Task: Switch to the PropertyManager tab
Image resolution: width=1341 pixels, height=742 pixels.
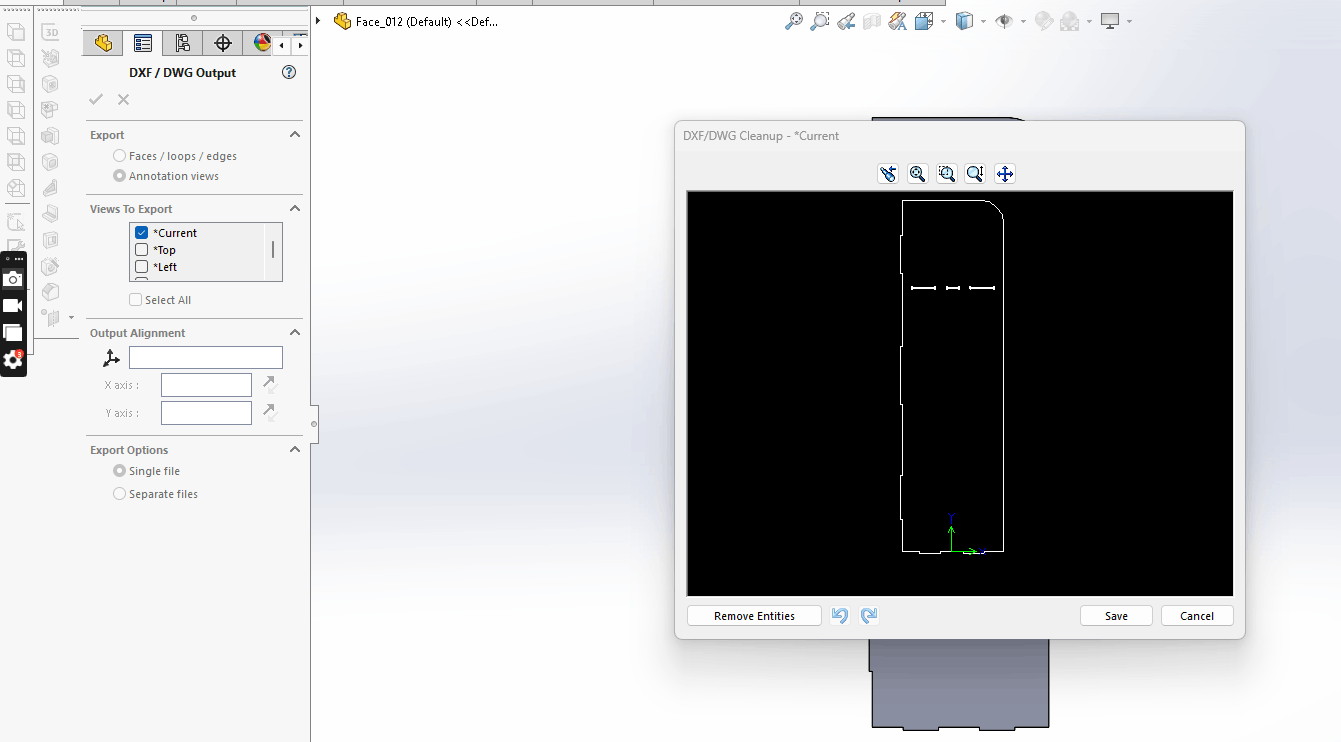Action: [x=143, y=43]
